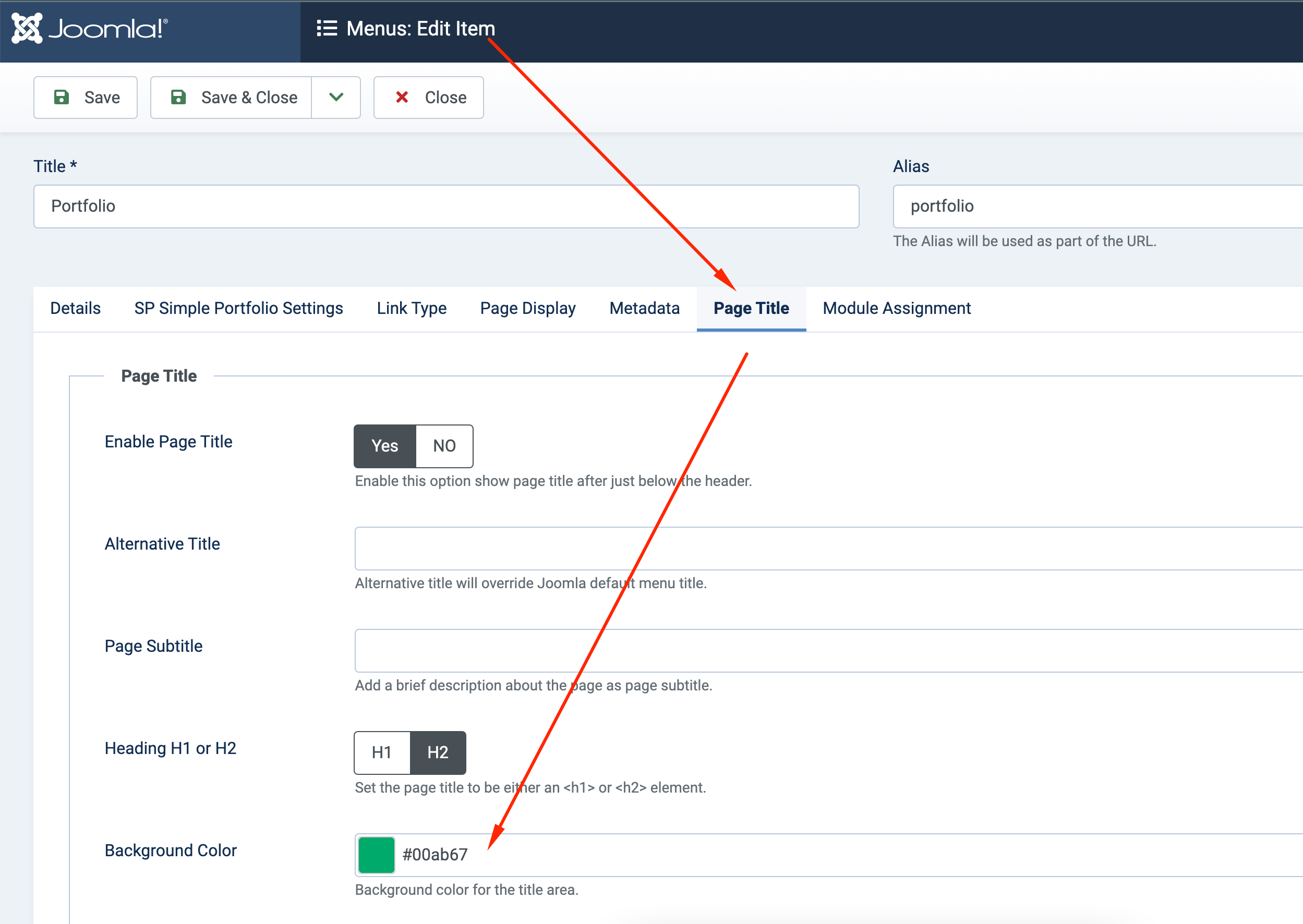Click the green floppy-disk Save icon

point(62,98)
